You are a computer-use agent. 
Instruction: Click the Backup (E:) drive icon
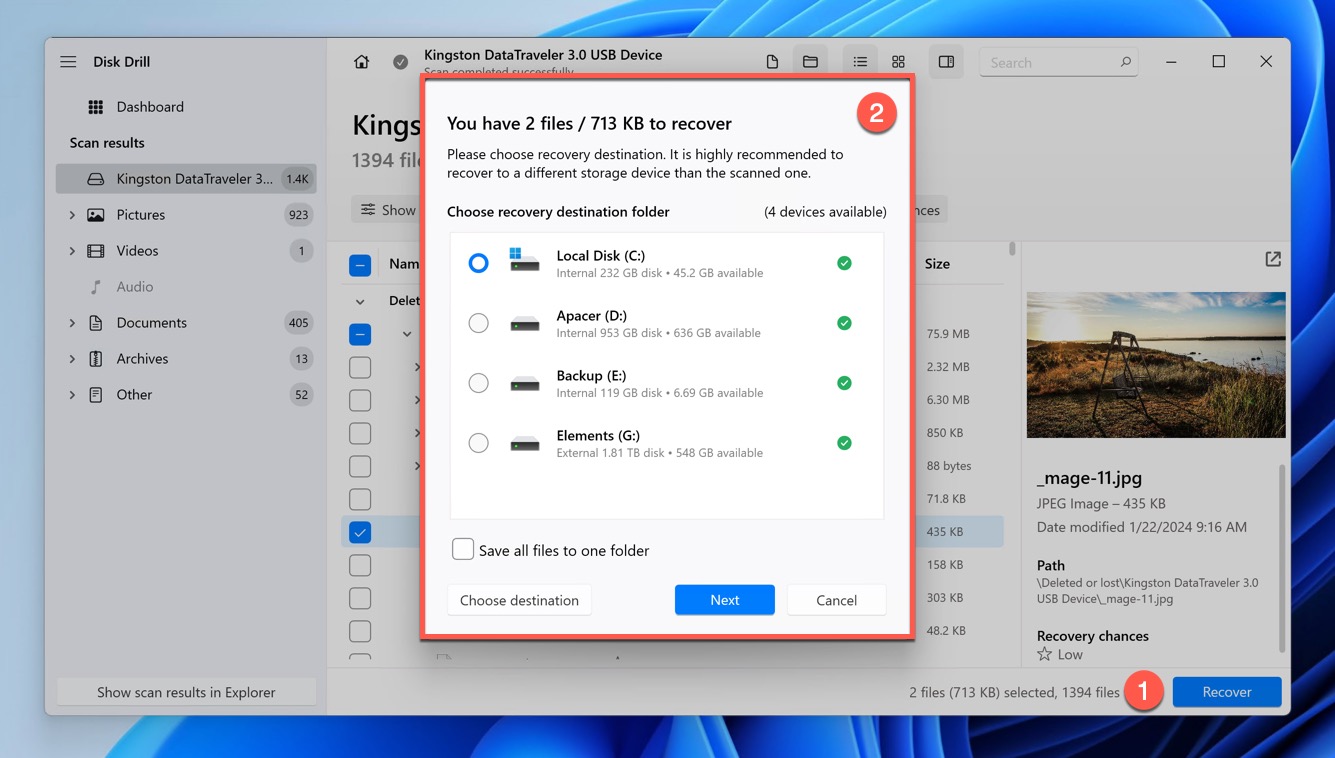524,384
